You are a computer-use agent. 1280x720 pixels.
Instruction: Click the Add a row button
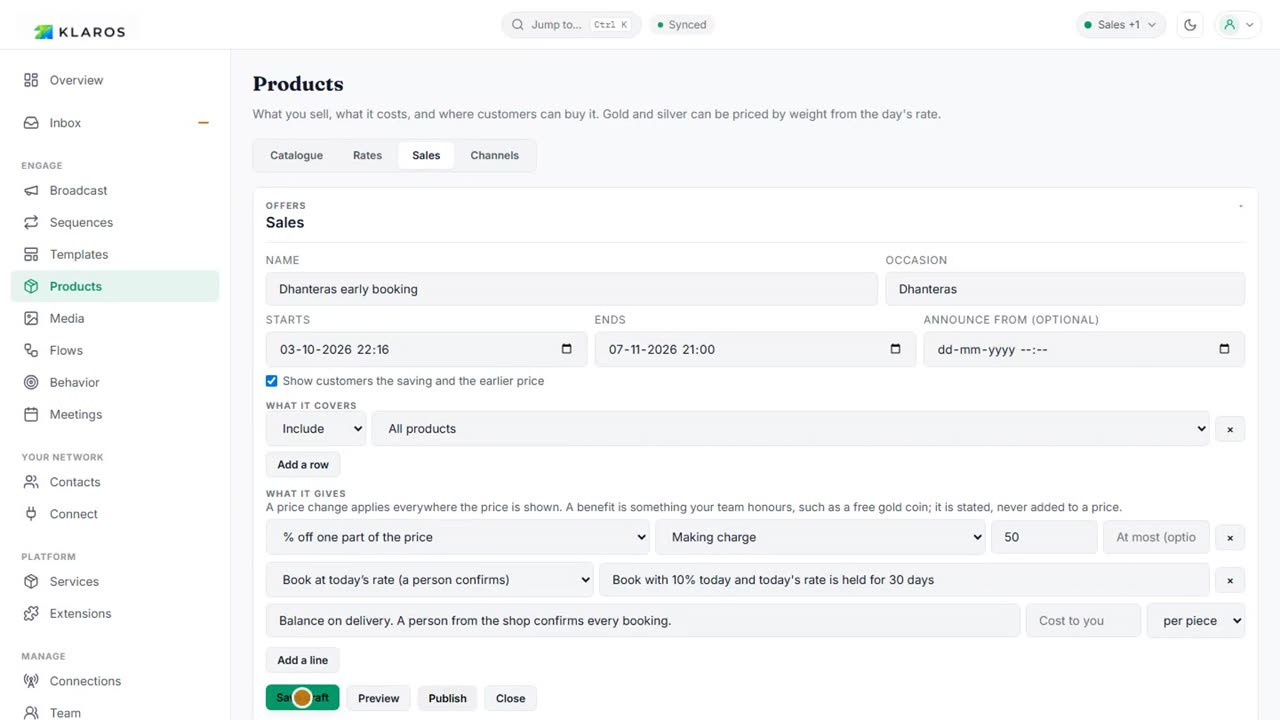(x=303, y=464)
